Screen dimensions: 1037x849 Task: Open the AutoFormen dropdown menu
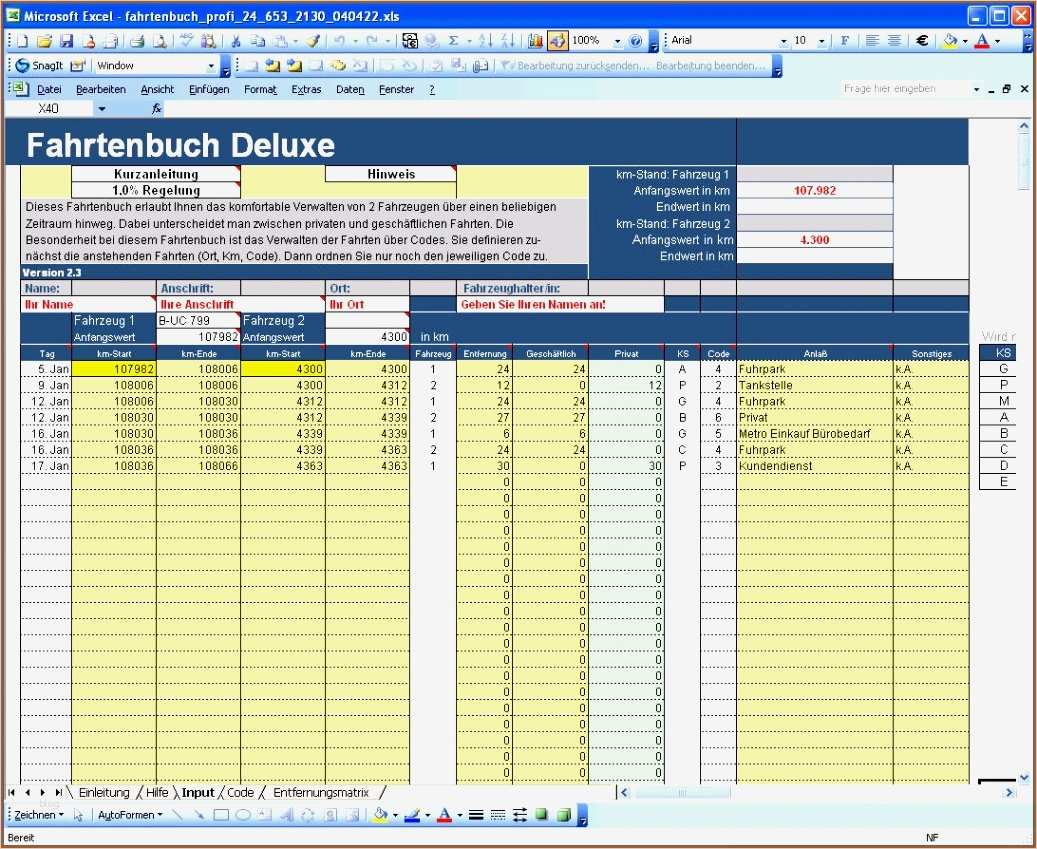tap(129, 815)
